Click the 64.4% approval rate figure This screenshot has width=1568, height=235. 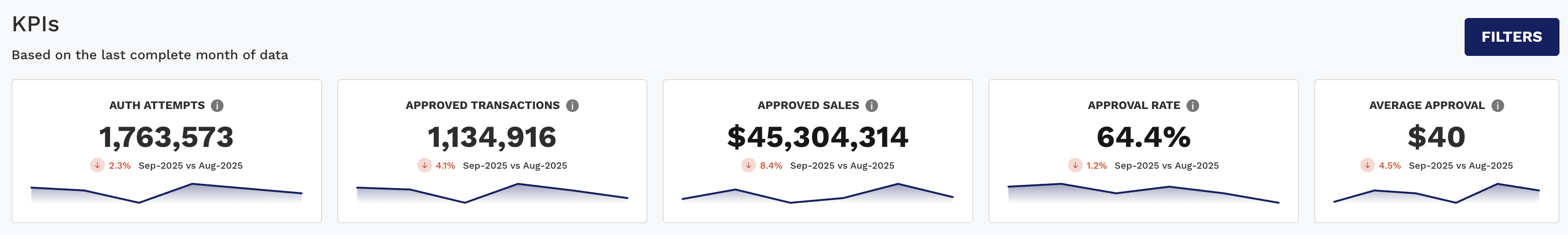[x=1143, y=137]
